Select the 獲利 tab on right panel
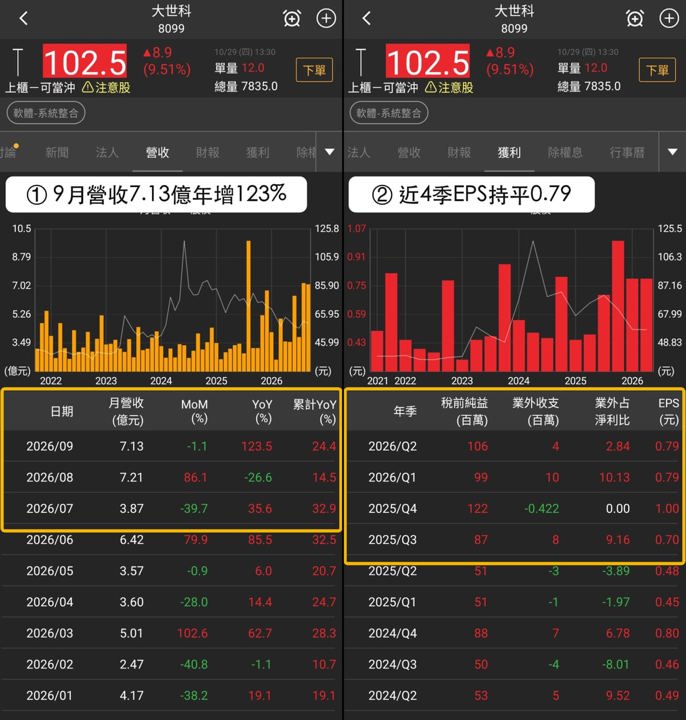The image size is (686, 720). 509,152
